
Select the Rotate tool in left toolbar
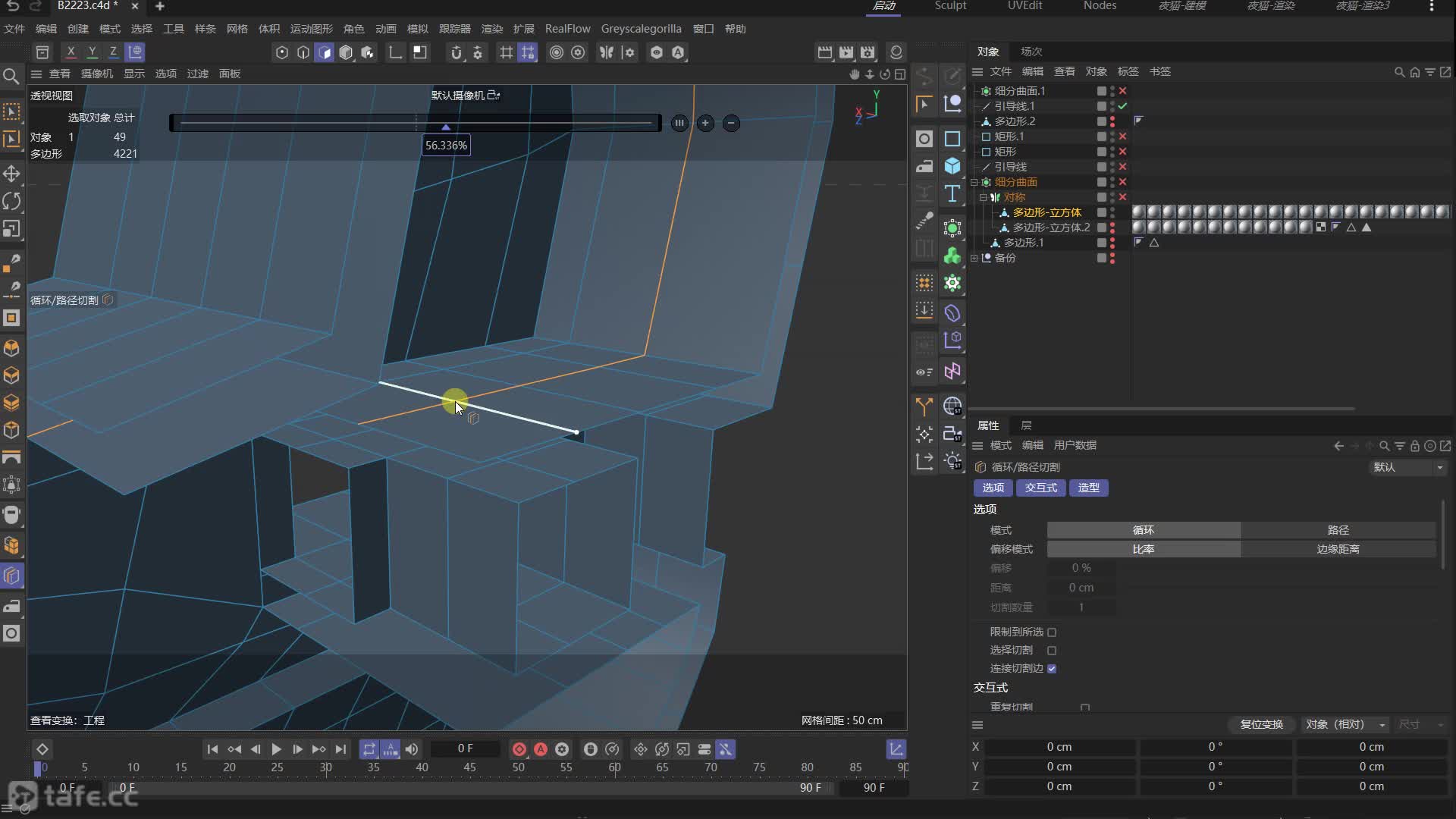(x=11, y=201)
